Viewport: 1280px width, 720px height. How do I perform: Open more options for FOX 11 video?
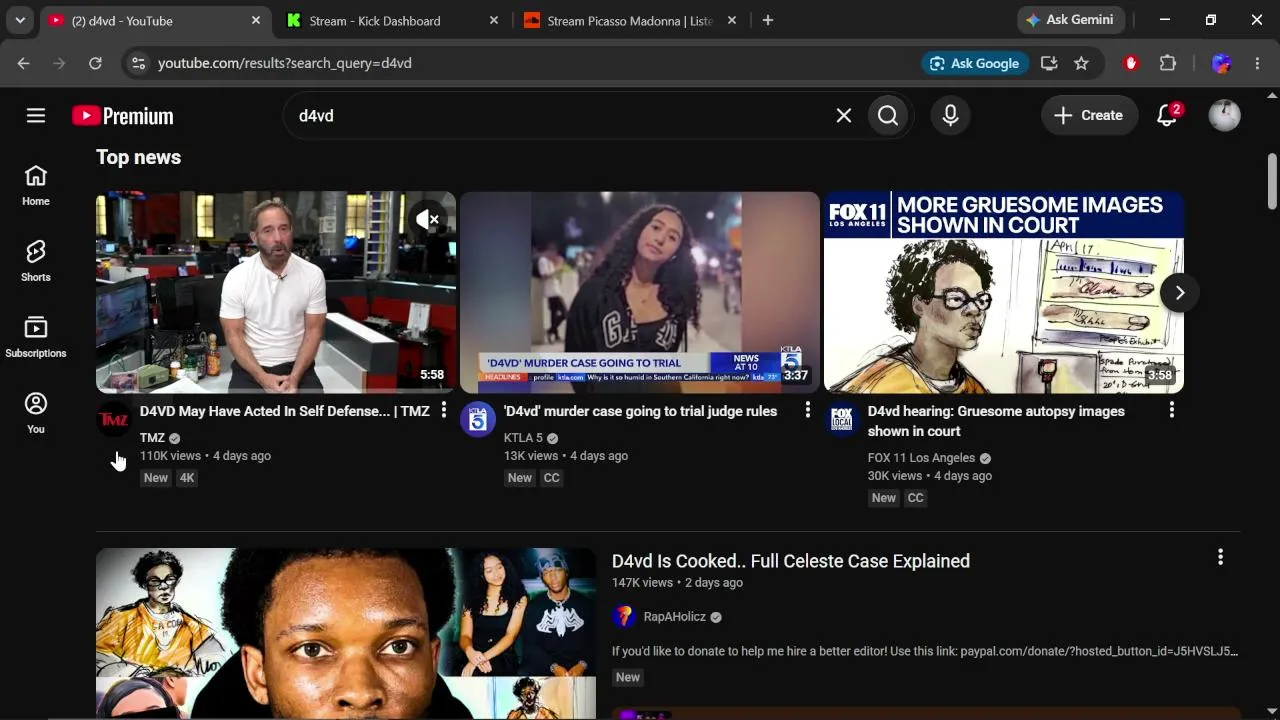pos(1172,410)
